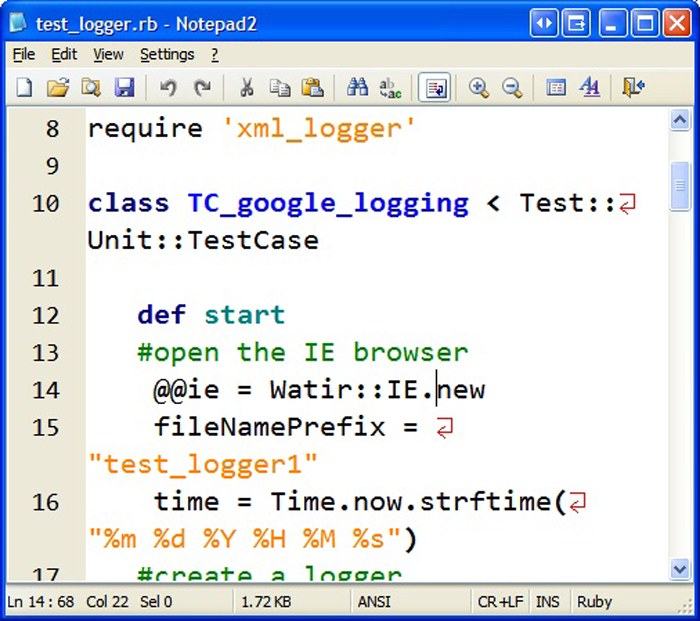Click the vertical scrollbar thumb
This screenshot has height=621, width=700.
[x=679, y=185]
